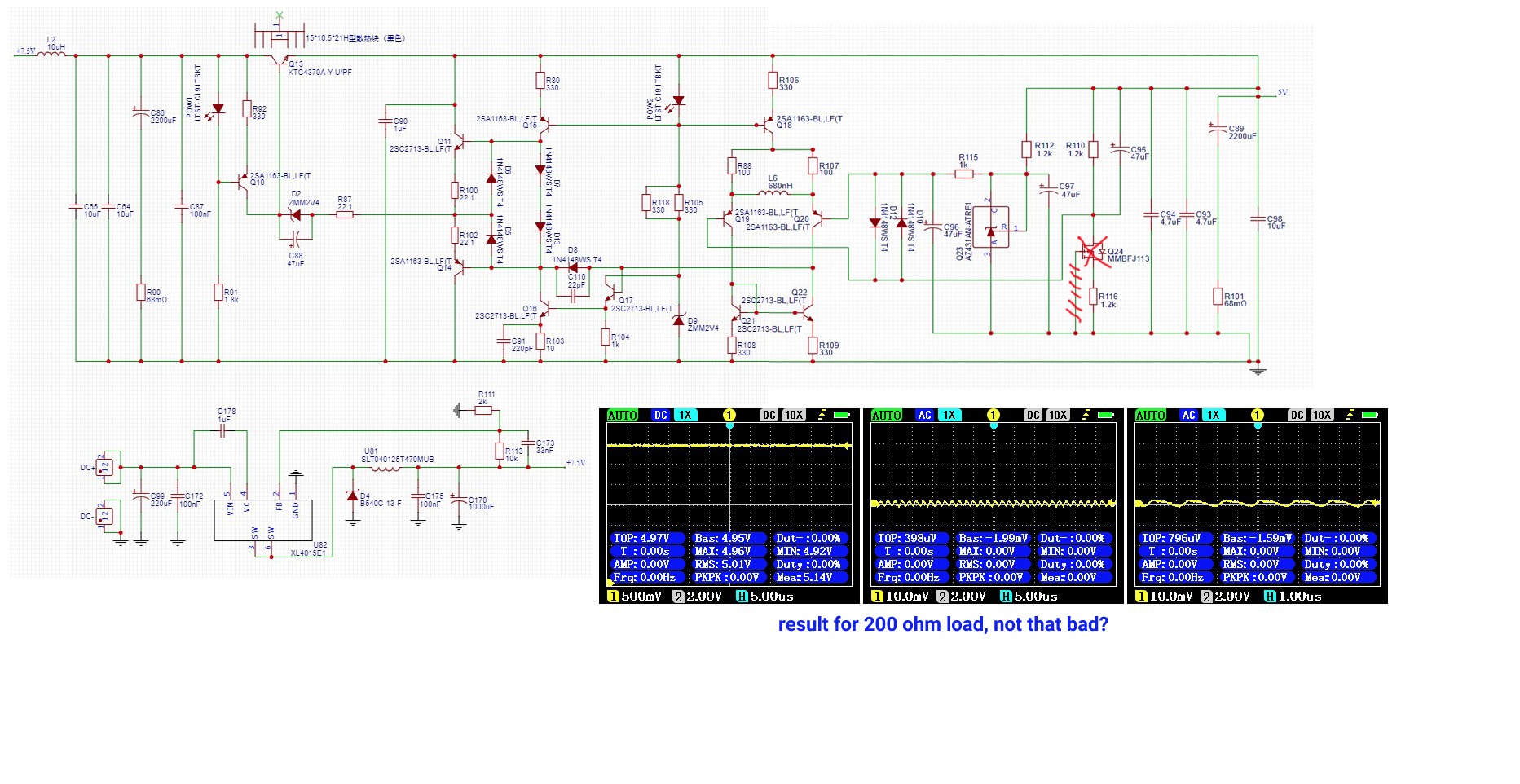Viewport: 1520px width, 784px height.
Task: Click the battery indicator on third scope
Action: click(1370, 415)
